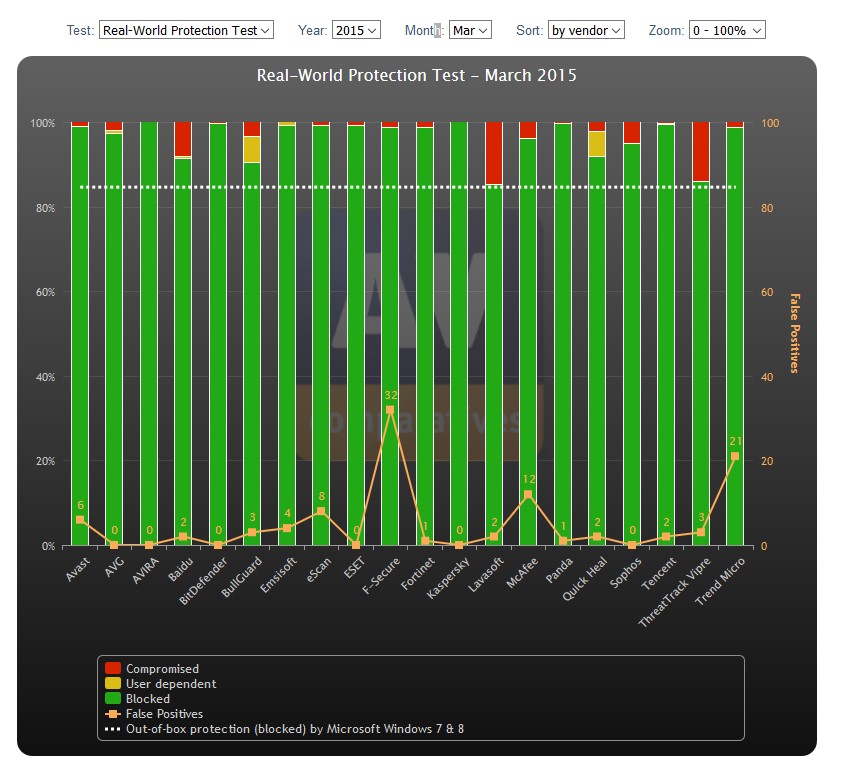Click the Avast false positives point labeled 6
The image size is (844, 767).
[80, 520]
